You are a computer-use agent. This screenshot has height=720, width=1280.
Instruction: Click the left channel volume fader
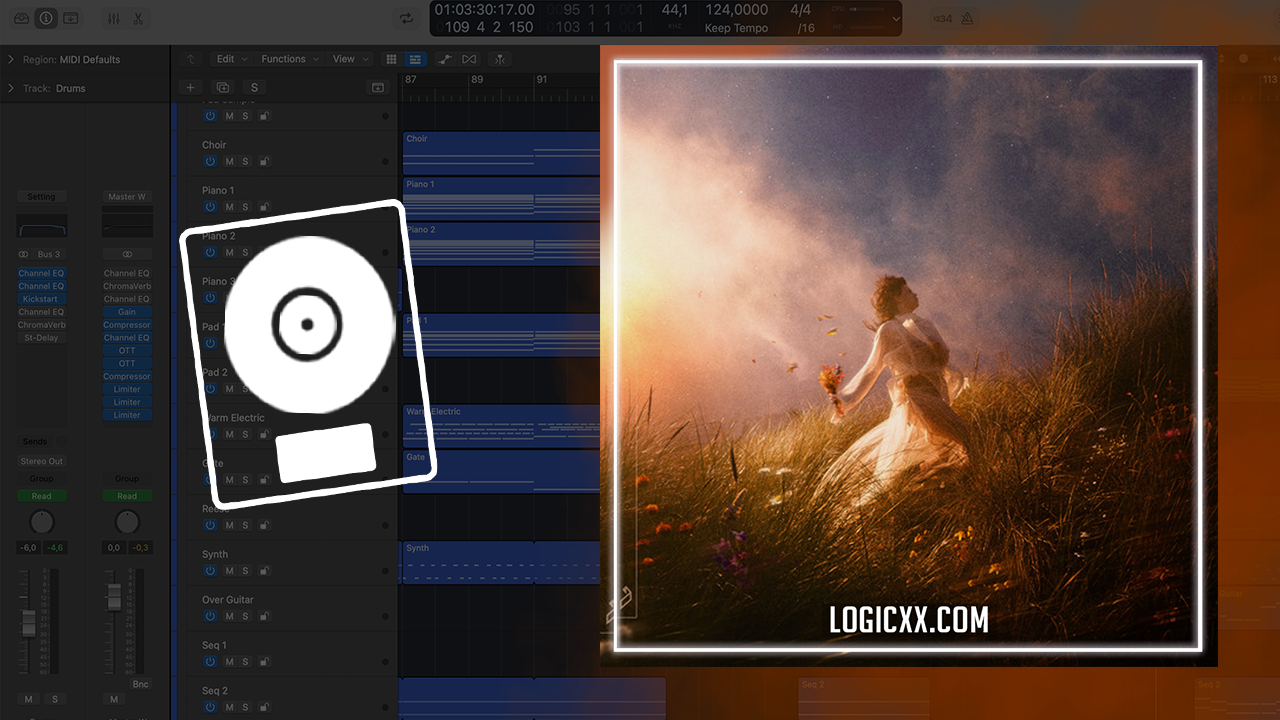point(29,623)
